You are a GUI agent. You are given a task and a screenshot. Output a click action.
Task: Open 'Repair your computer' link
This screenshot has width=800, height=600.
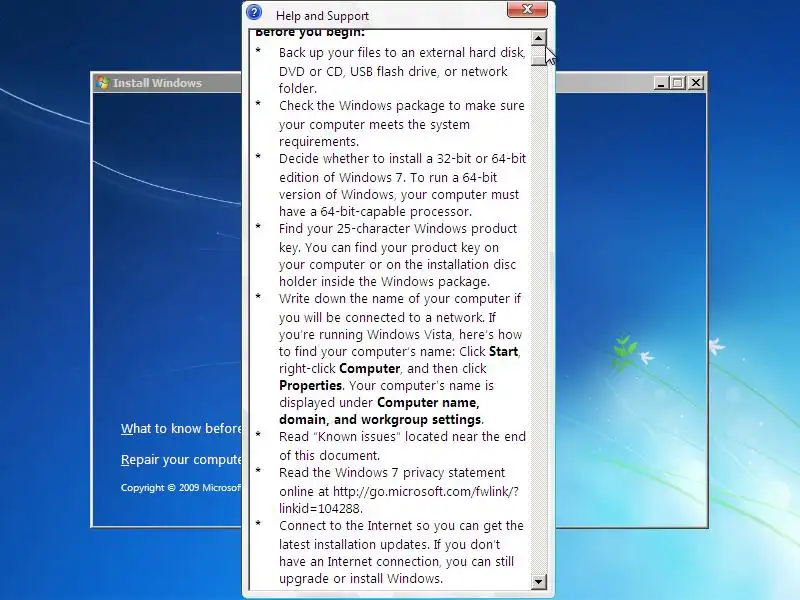coord(181,460)
